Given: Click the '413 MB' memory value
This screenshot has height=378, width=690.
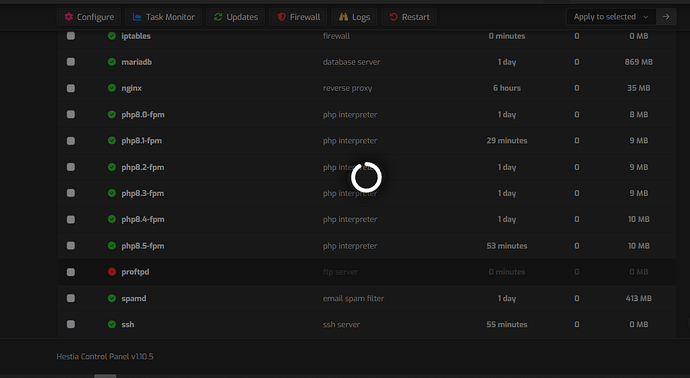Looking at the screenshot, I should 639,298.
